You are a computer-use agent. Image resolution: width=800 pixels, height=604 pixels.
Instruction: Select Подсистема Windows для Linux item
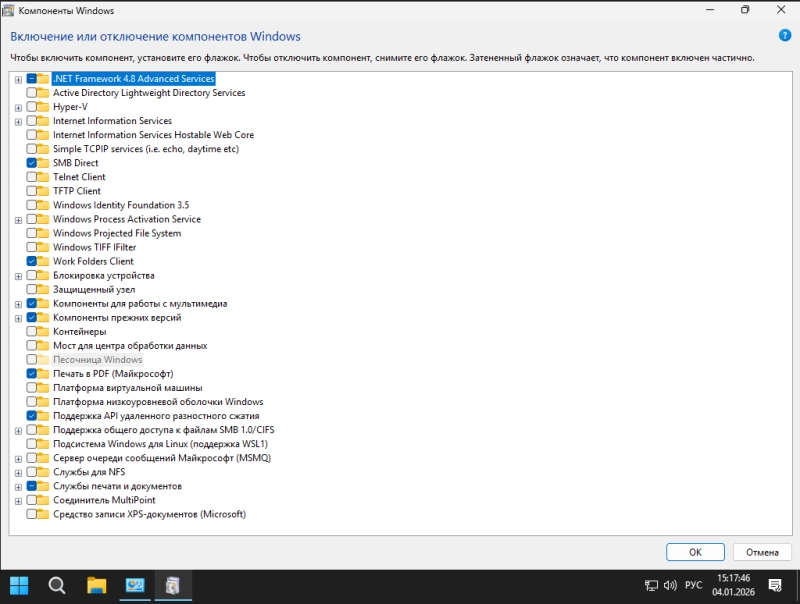[160, 444]
